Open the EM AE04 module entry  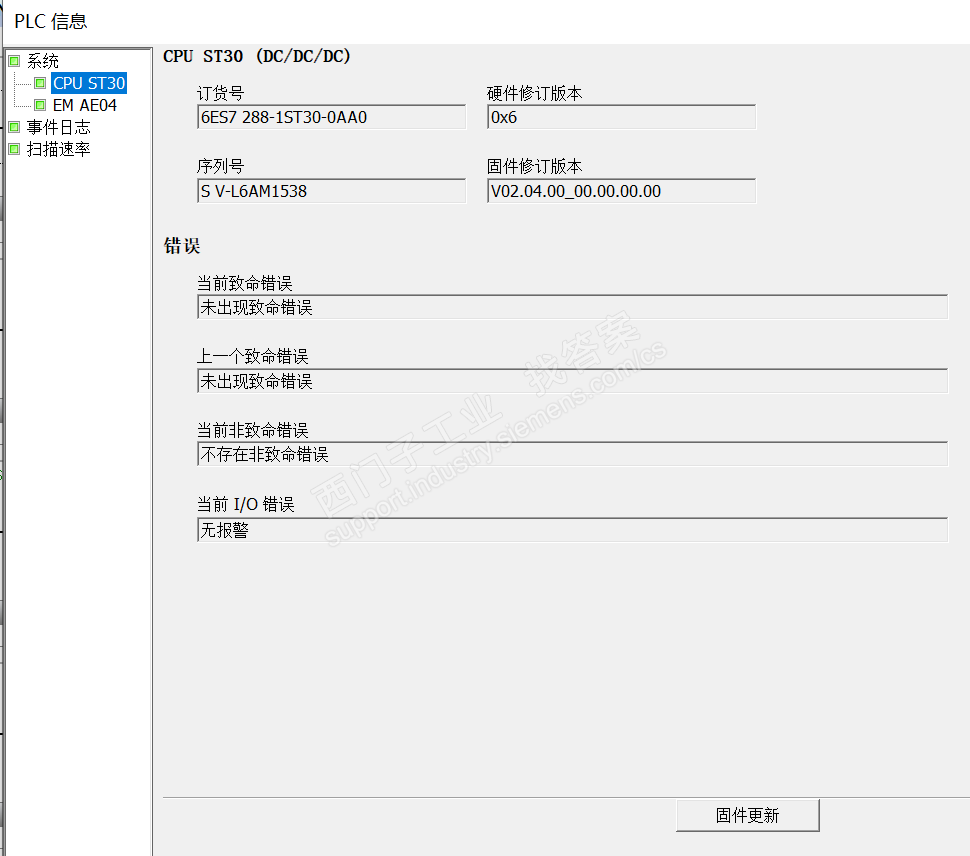click(x=85, y=105)
